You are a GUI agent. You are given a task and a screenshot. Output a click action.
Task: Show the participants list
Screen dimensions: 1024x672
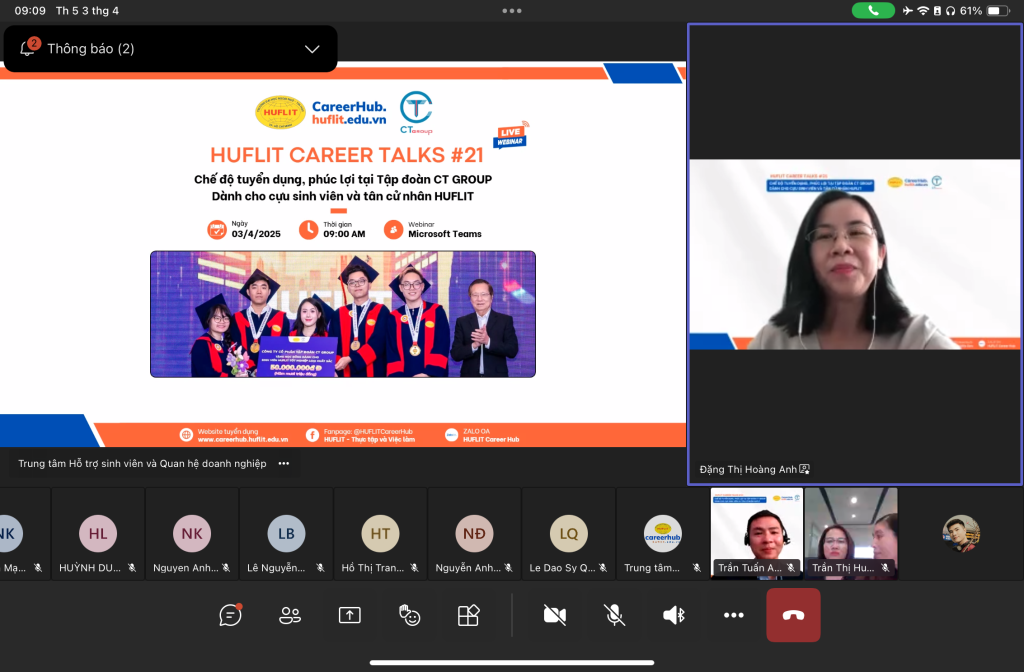point(290,615)
